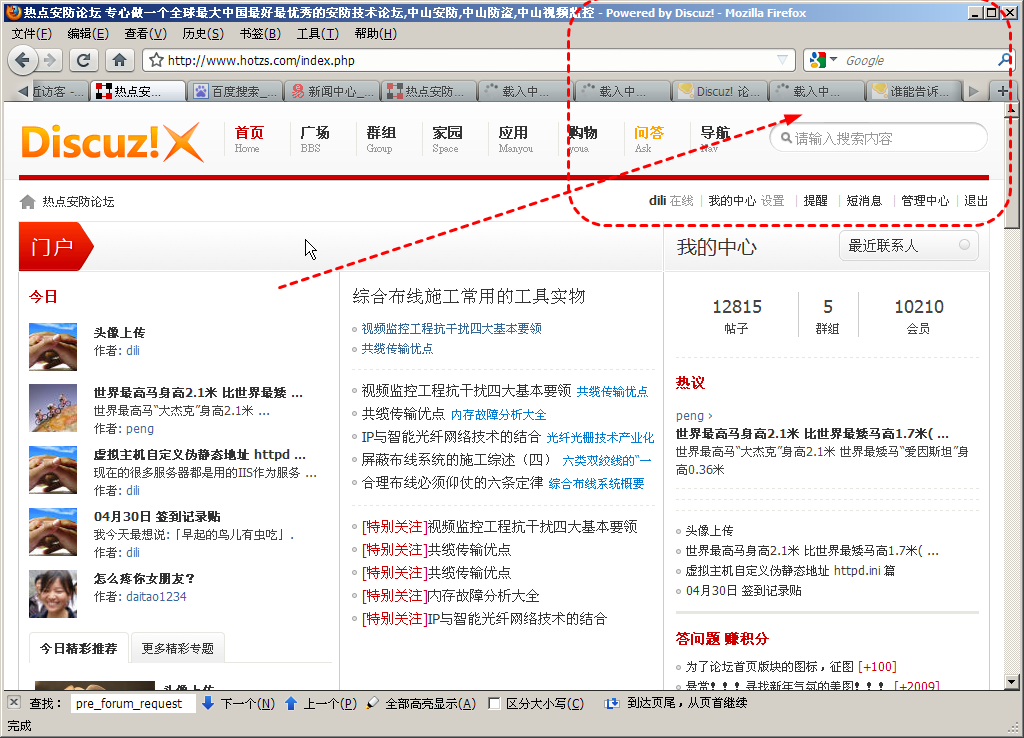1024x738 pixels.
Task: Click the house icon beside 热点安防论坛
Action: click(27, 202)
